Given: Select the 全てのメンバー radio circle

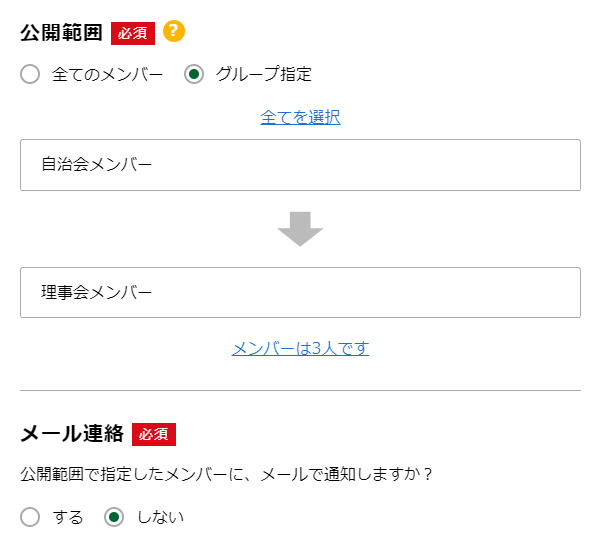Looking at the screenshot, I should pyautogui.click(x=30, y=74).
